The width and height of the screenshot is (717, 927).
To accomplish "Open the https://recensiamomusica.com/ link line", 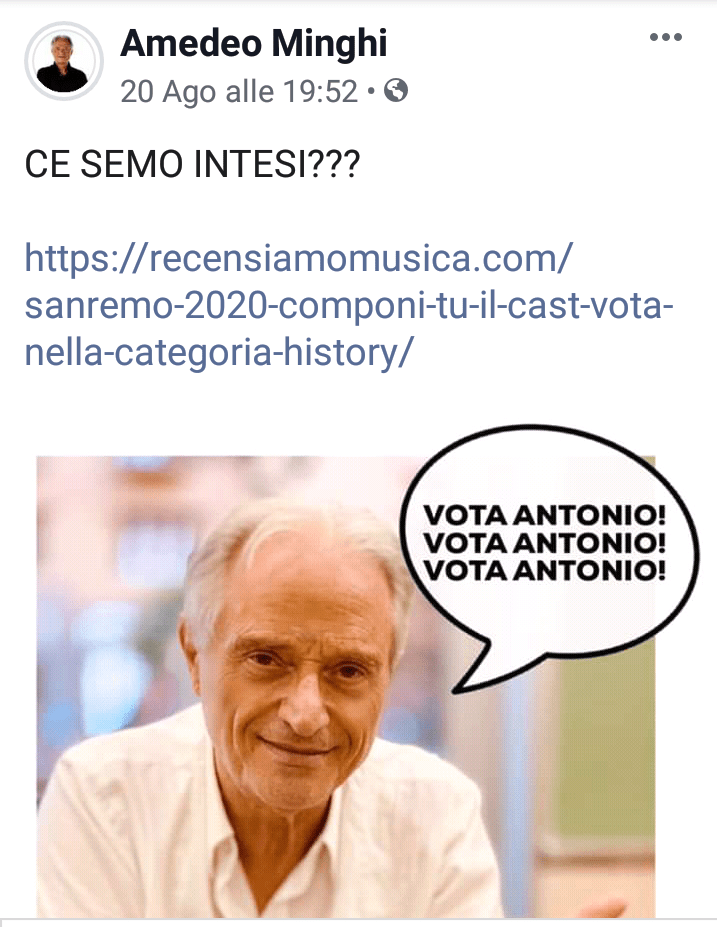I will (x=299, y=259).
